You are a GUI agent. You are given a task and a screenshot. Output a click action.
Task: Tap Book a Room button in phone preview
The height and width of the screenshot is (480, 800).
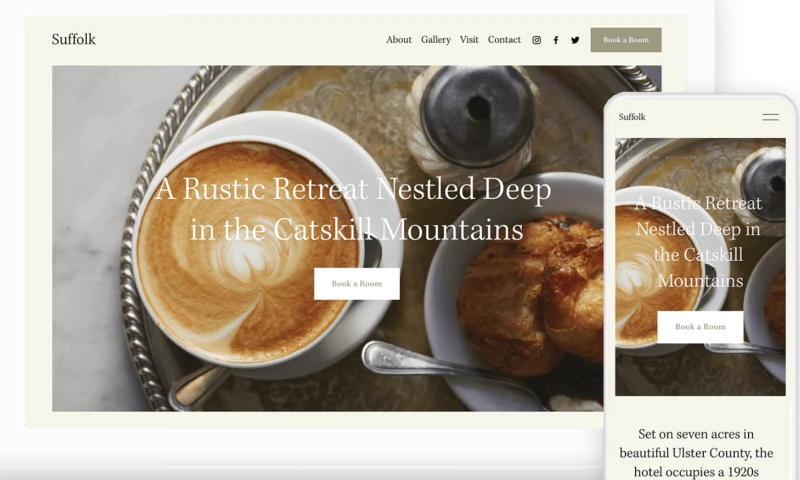[700, 326]
